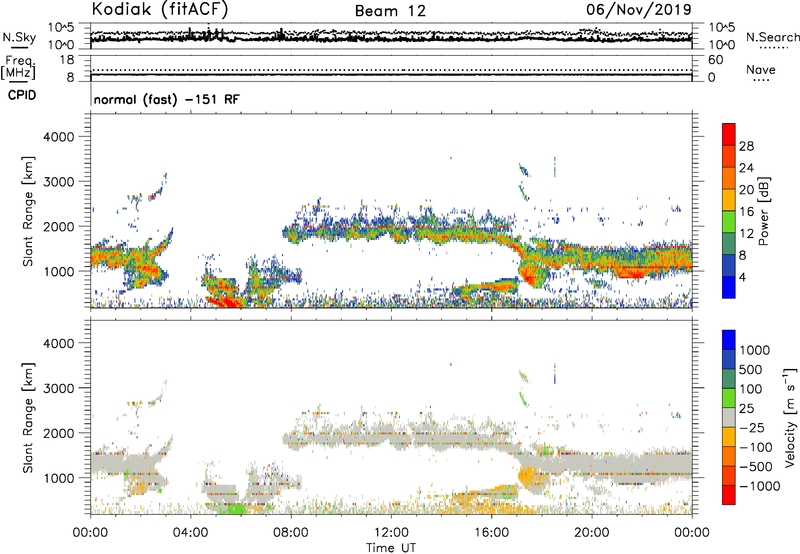Viewport: 800px width, 554px height.
Task: Click the '16' power colorbar tick
Action: pos(746,212)
